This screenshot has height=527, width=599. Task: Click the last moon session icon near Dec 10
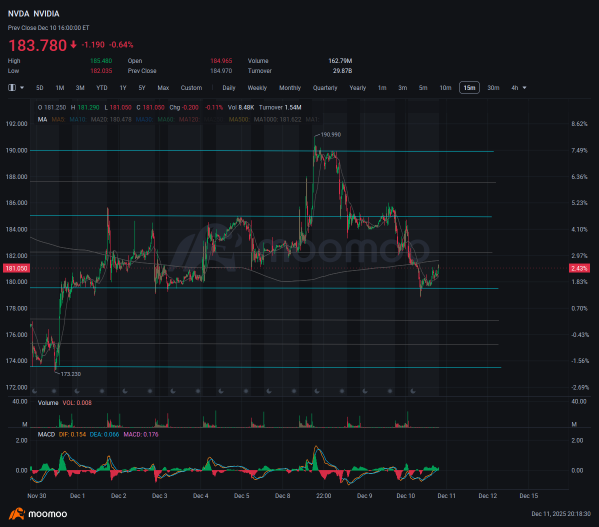[x=413, y=391]
